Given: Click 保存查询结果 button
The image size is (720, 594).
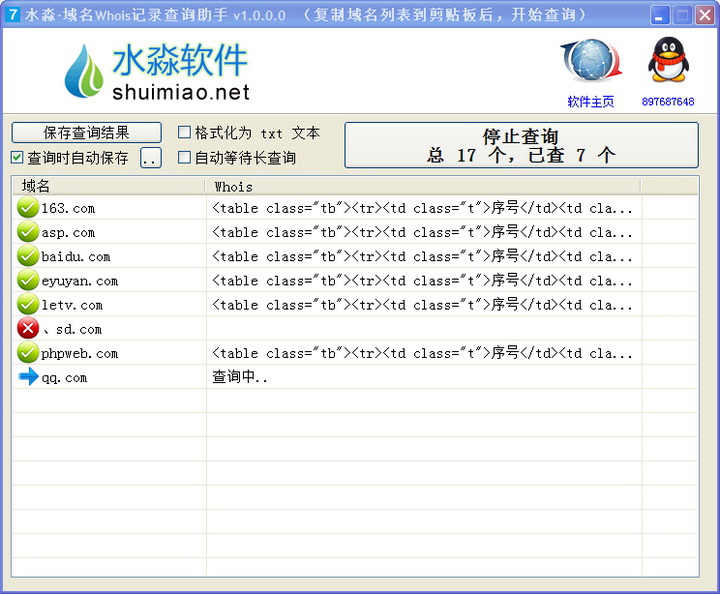Looking at the screenshot, I should click(86, 133).
